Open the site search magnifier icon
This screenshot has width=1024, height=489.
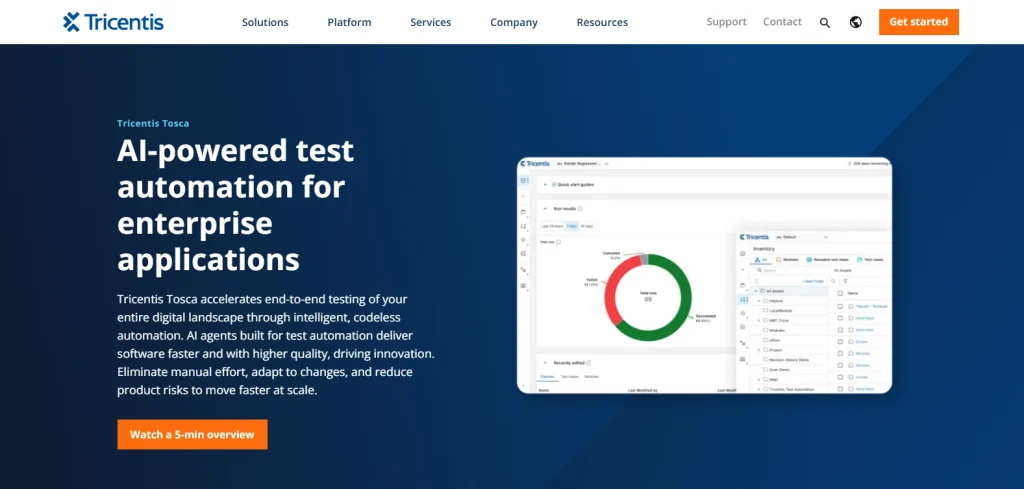click(825, 23)
